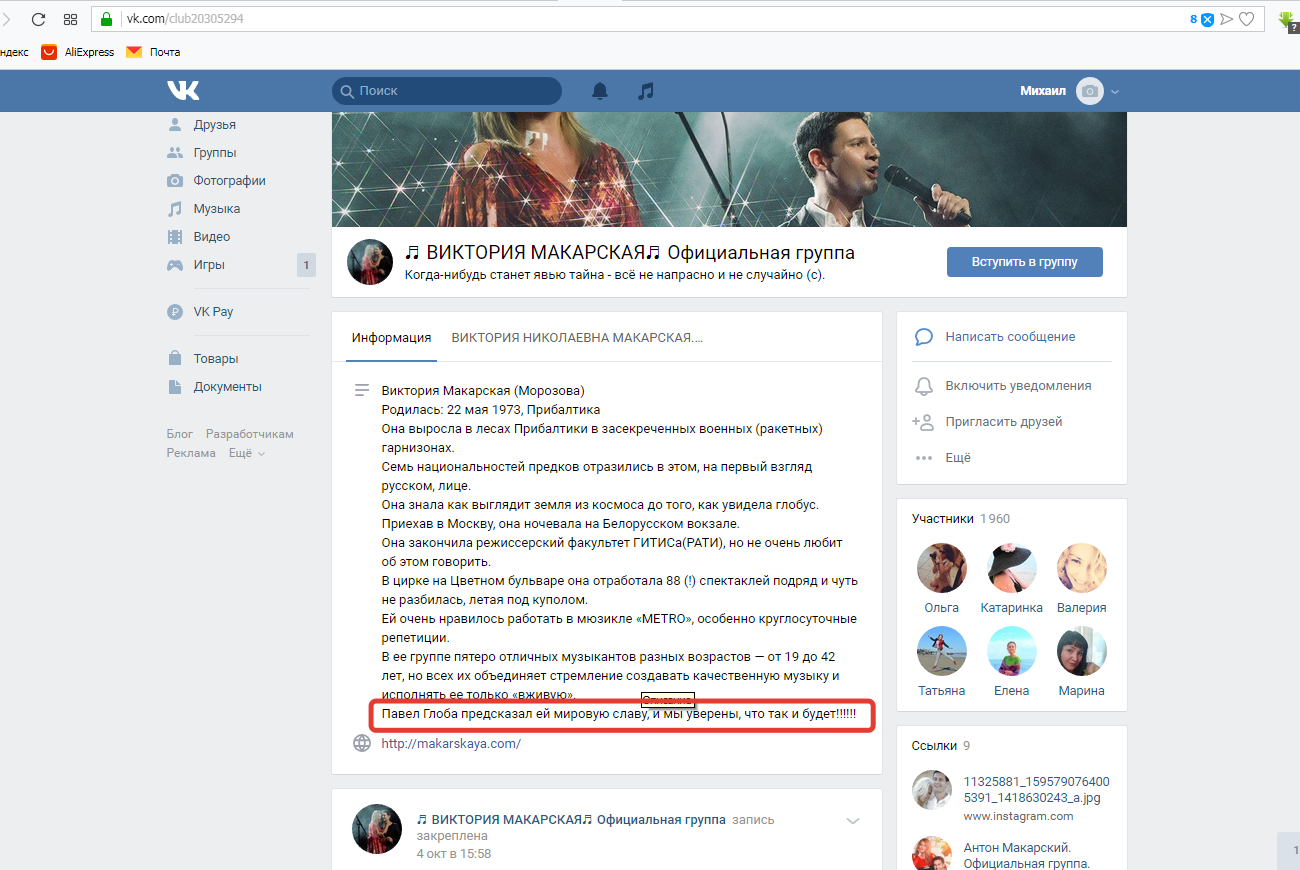Click the description lines icon in Информация

click(x=362, y=391)
